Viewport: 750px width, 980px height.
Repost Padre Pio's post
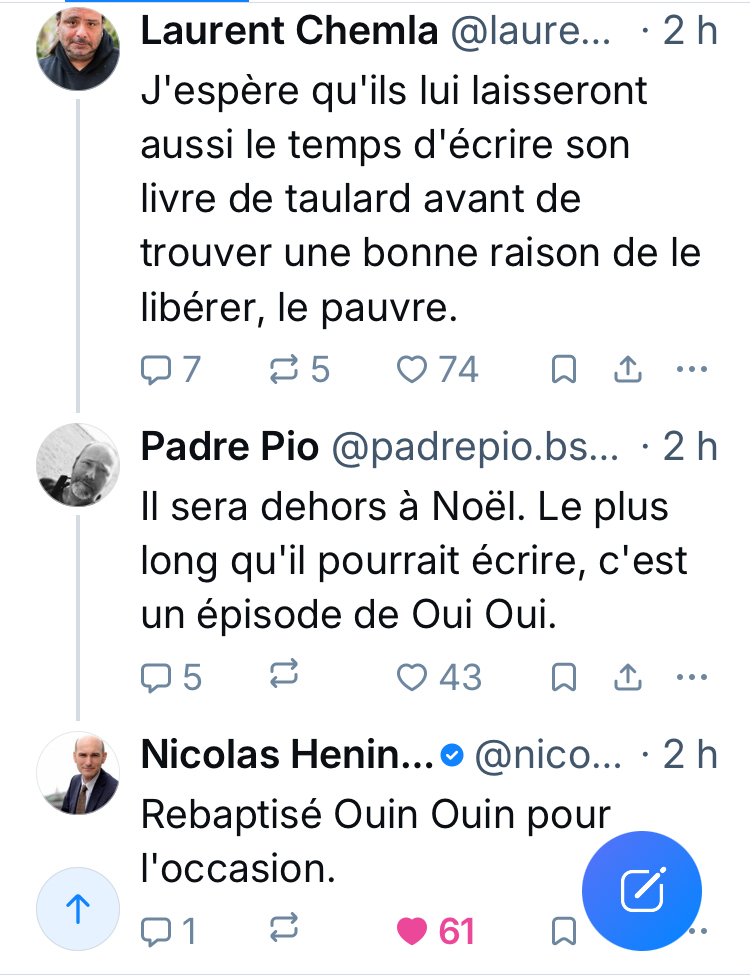pos(285,677)
